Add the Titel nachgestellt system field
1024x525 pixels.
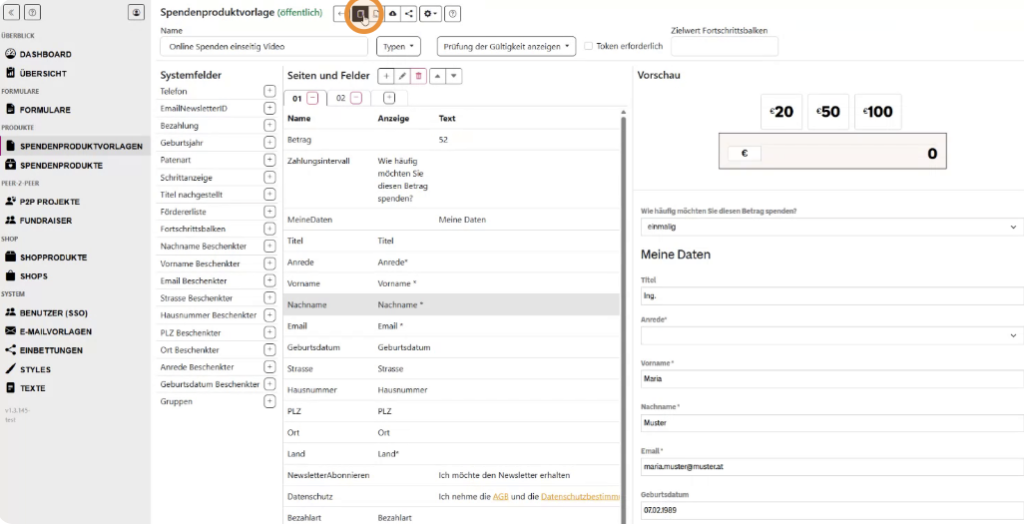(x=269, y=194)
